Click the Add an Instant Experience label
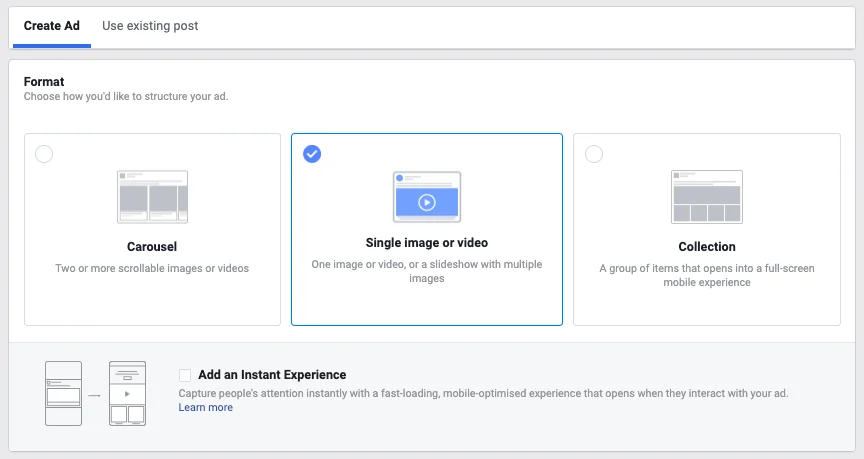The width and height of the screenshot is (864, 459). (x=272, y=375)
